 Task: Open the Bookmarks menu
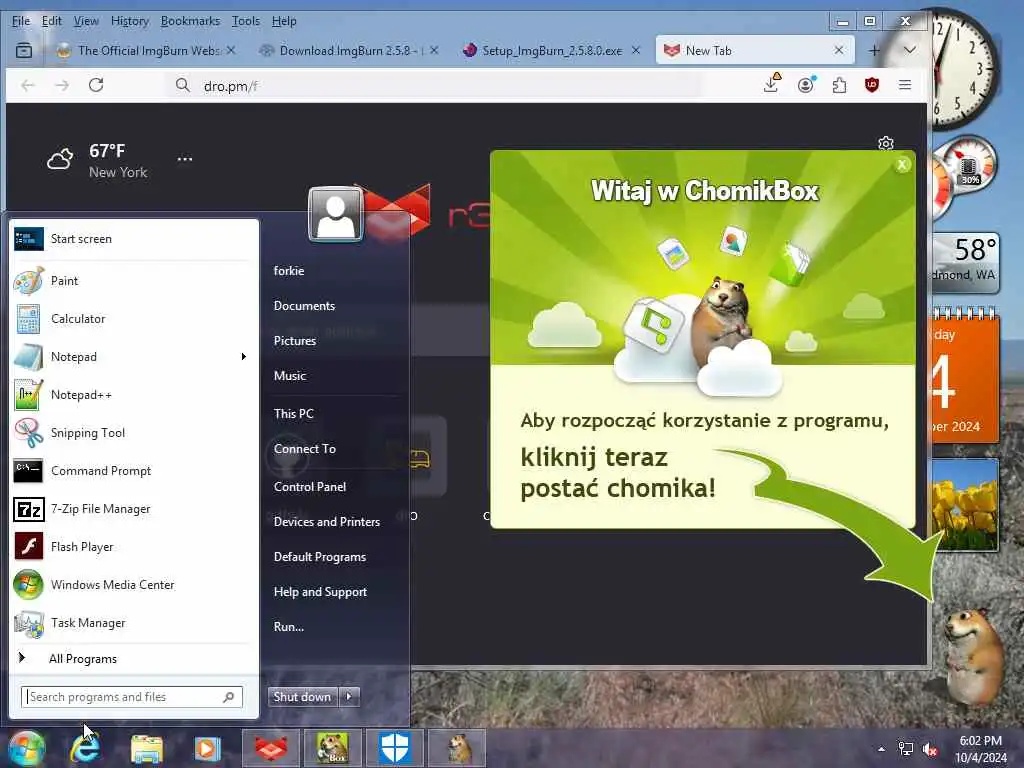pos(190,21)
